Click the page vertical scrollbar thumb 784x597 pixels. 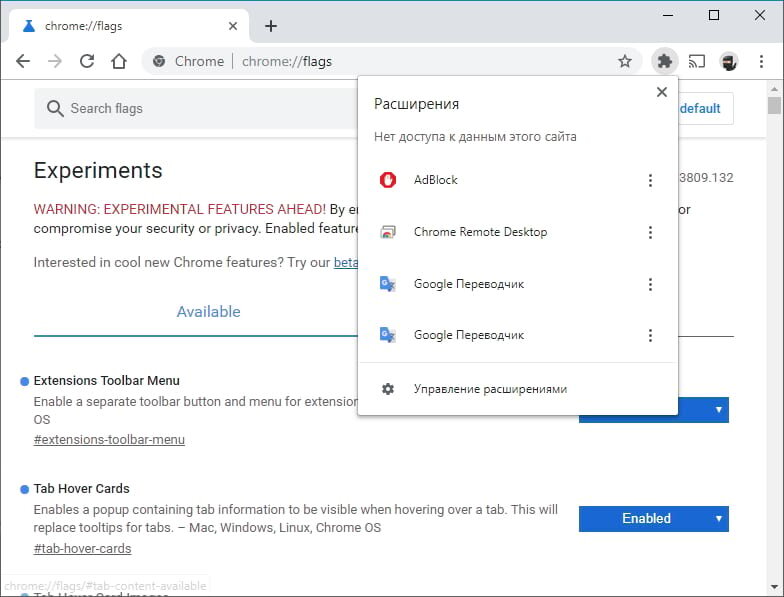774,106
